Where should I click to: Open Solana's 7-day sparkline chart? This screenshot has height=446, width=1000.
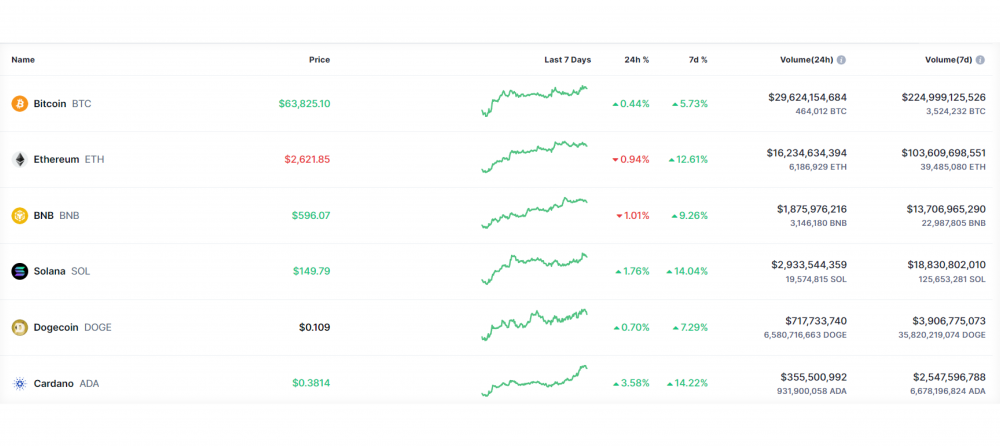[534, 269]
